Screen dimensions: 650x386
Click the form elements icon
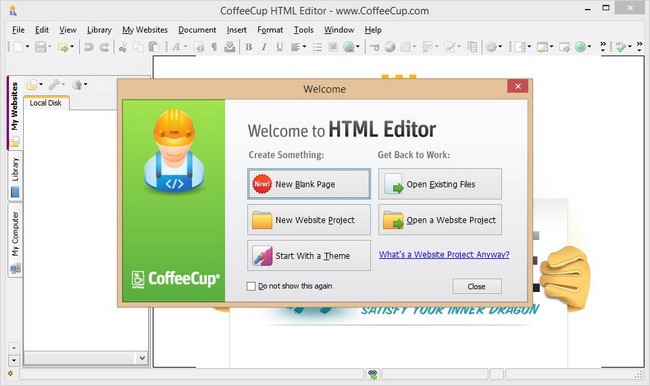pos(427,47)
